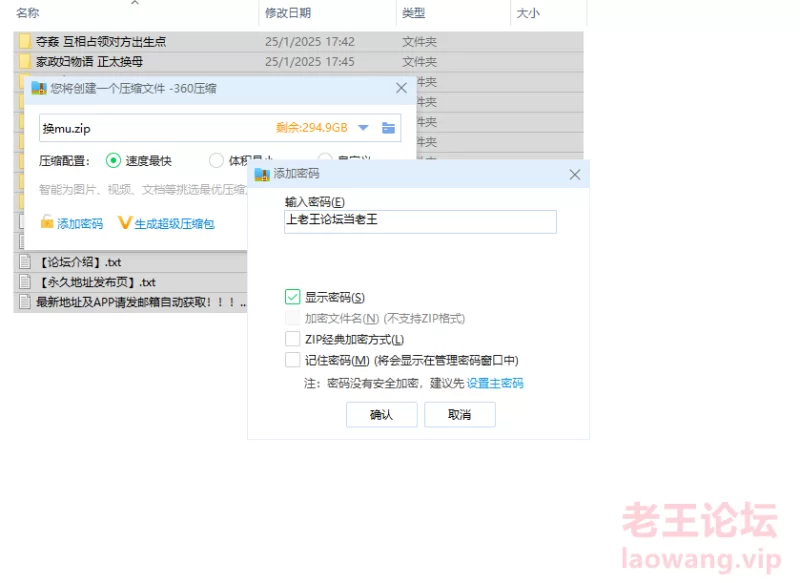Enable 记住密码(M) checkbox
This screenshot has width=800, height=583.
(x=292, y=360)
